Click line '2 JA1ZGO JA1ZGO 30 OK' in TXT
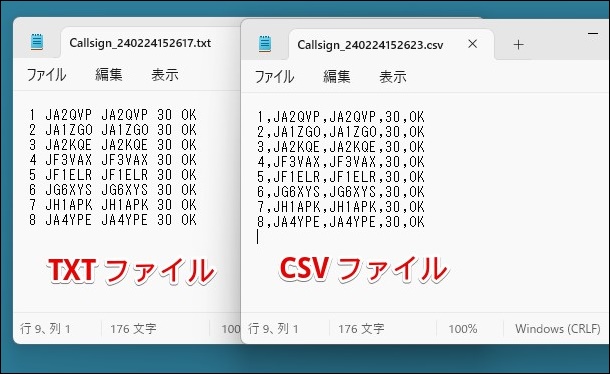610x374 pixels. (x=113, y=130)
